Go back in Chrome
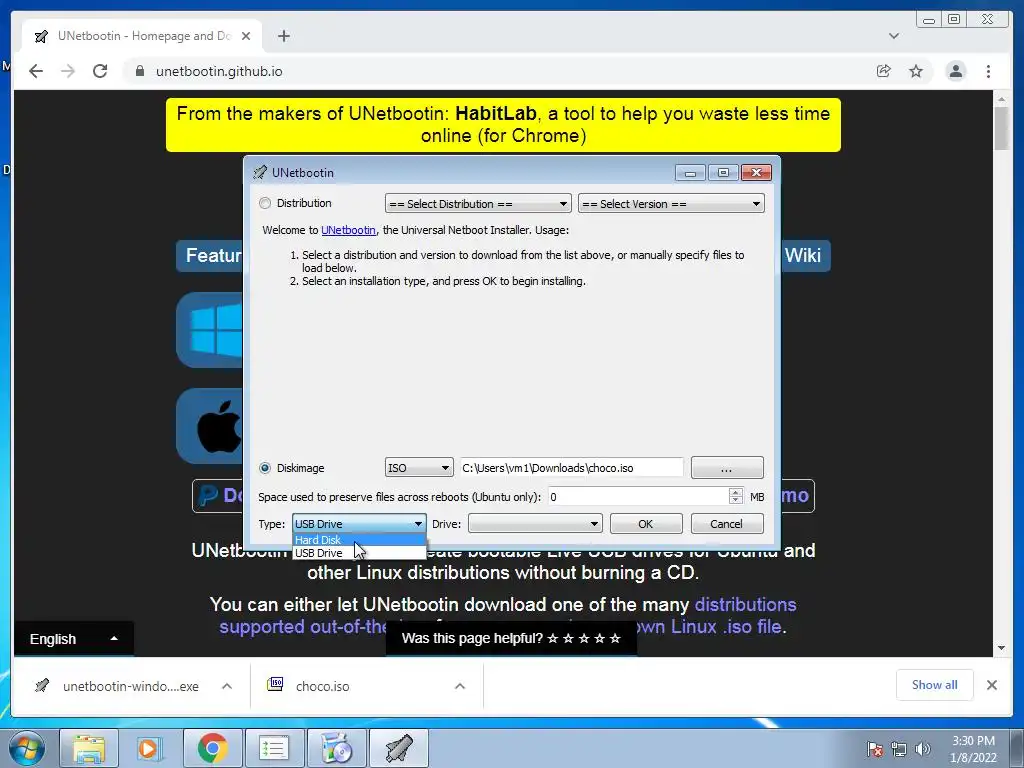This screenshot has width=1024, height=768. [x=36, y=71]
